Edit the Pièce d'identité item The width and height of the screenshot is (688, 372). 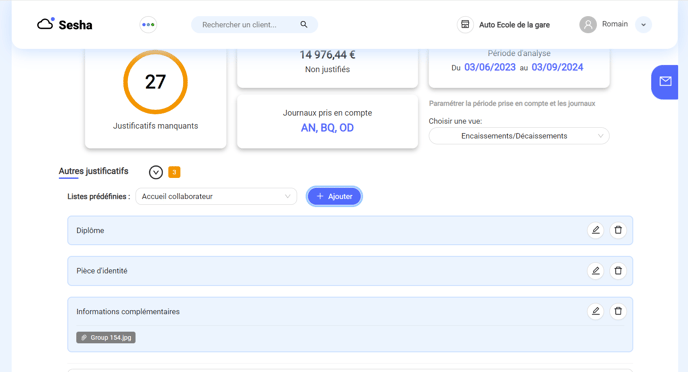coord(595,271)
